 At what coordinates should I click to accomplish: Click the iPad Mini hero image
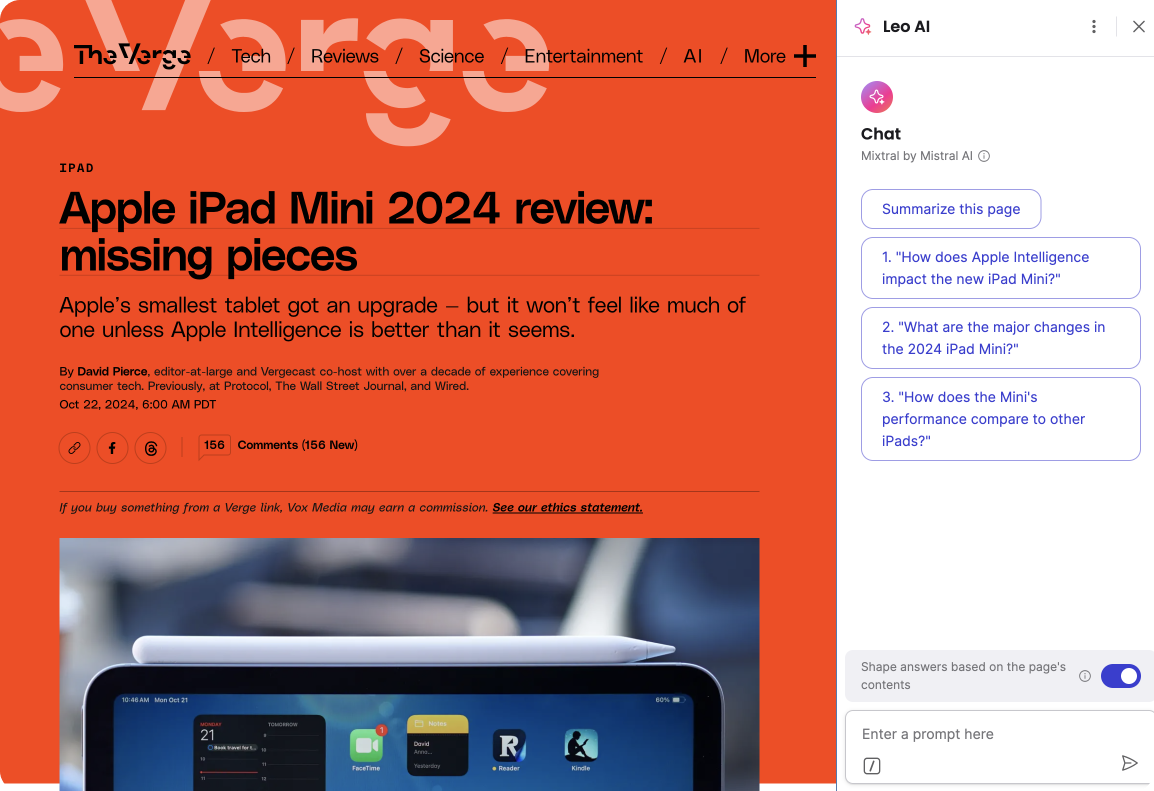(x=409, y=664)
